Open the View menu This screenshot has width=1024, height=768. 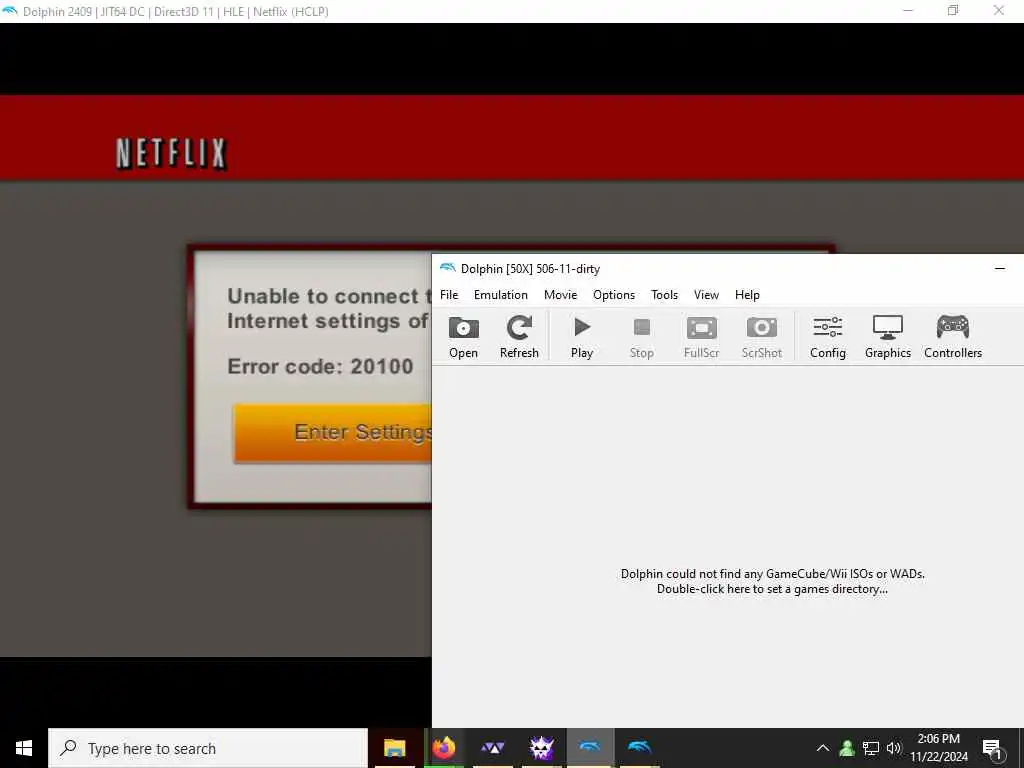[706, 295]
